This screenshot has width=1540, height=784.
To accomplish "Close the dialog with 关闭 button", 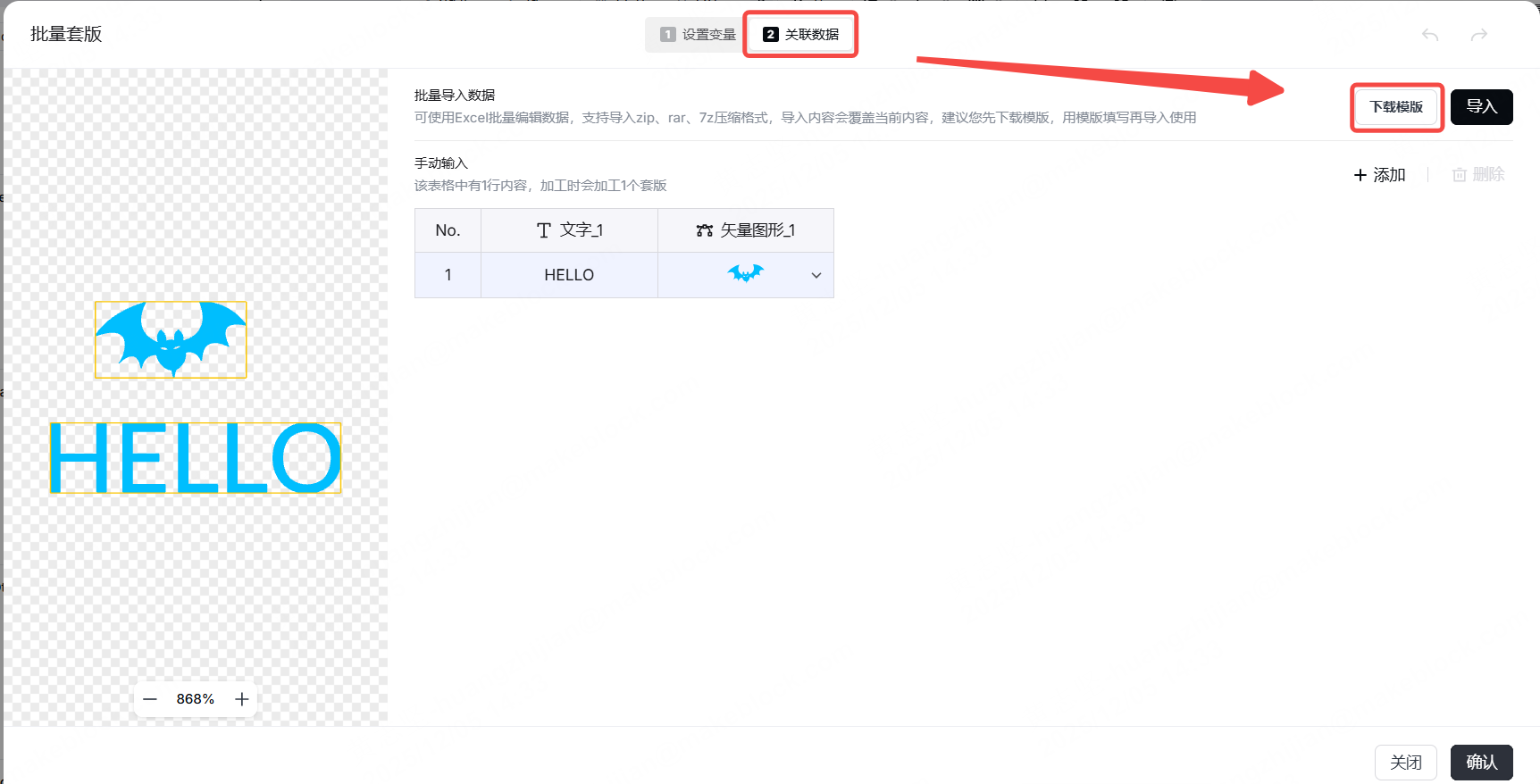I will pyautogui.click(x=1405, y=763).
